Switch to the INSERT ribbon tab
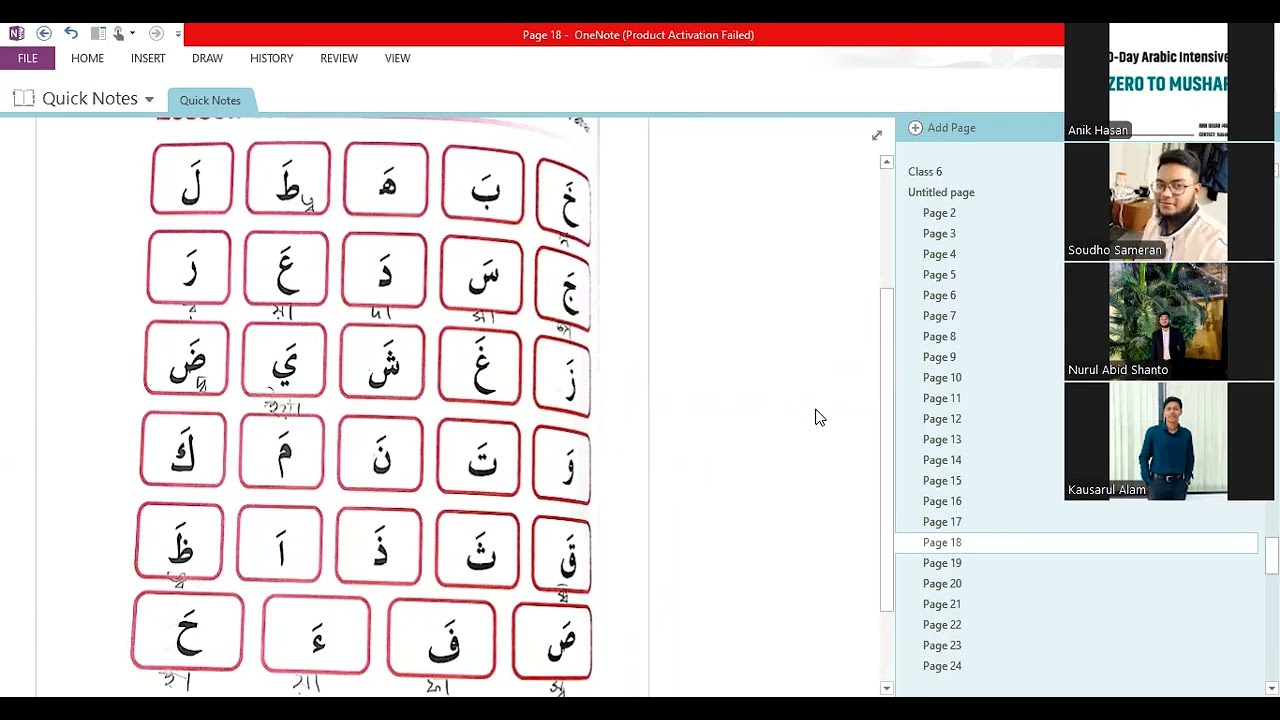This screenshot has height=720, width=1280. point(148,58)
